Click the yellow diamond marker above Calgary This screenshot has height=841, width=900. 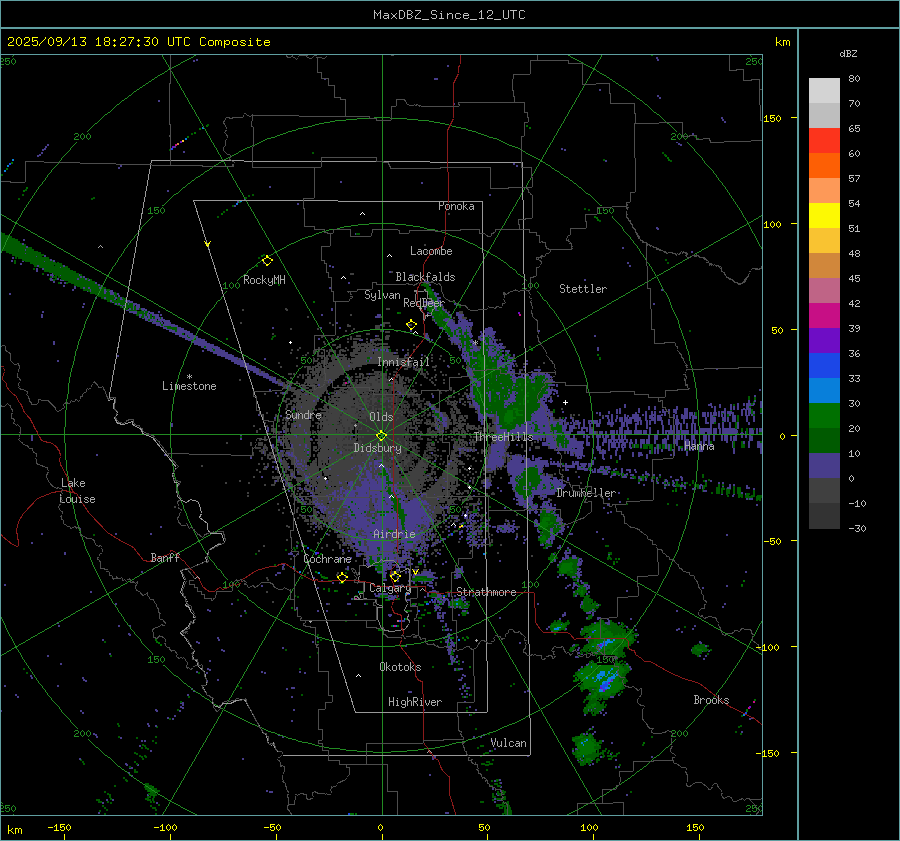coord(395,576)
